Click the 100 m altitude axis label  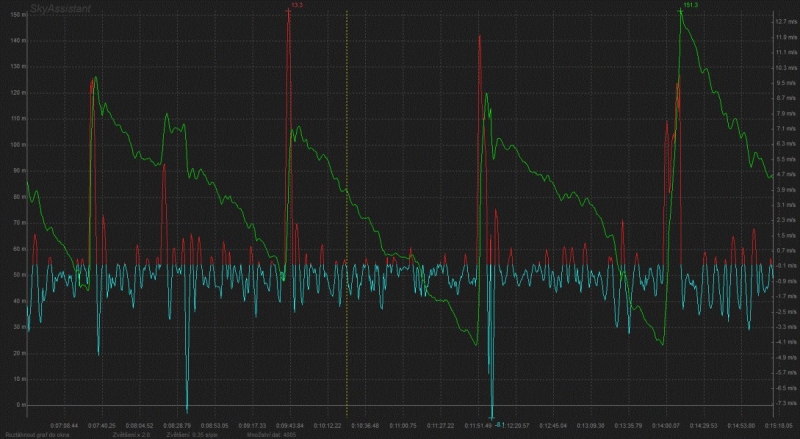(16, 146)
